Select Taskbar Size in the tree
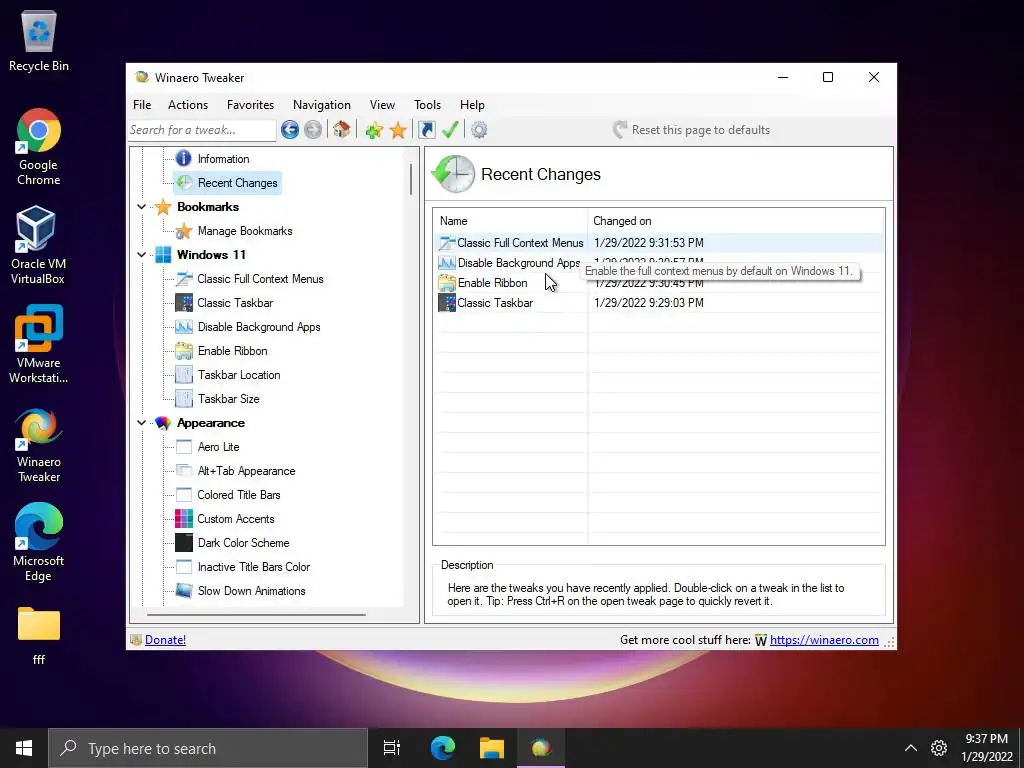The height and width of the screenshot is (768, 1024). 229,399
